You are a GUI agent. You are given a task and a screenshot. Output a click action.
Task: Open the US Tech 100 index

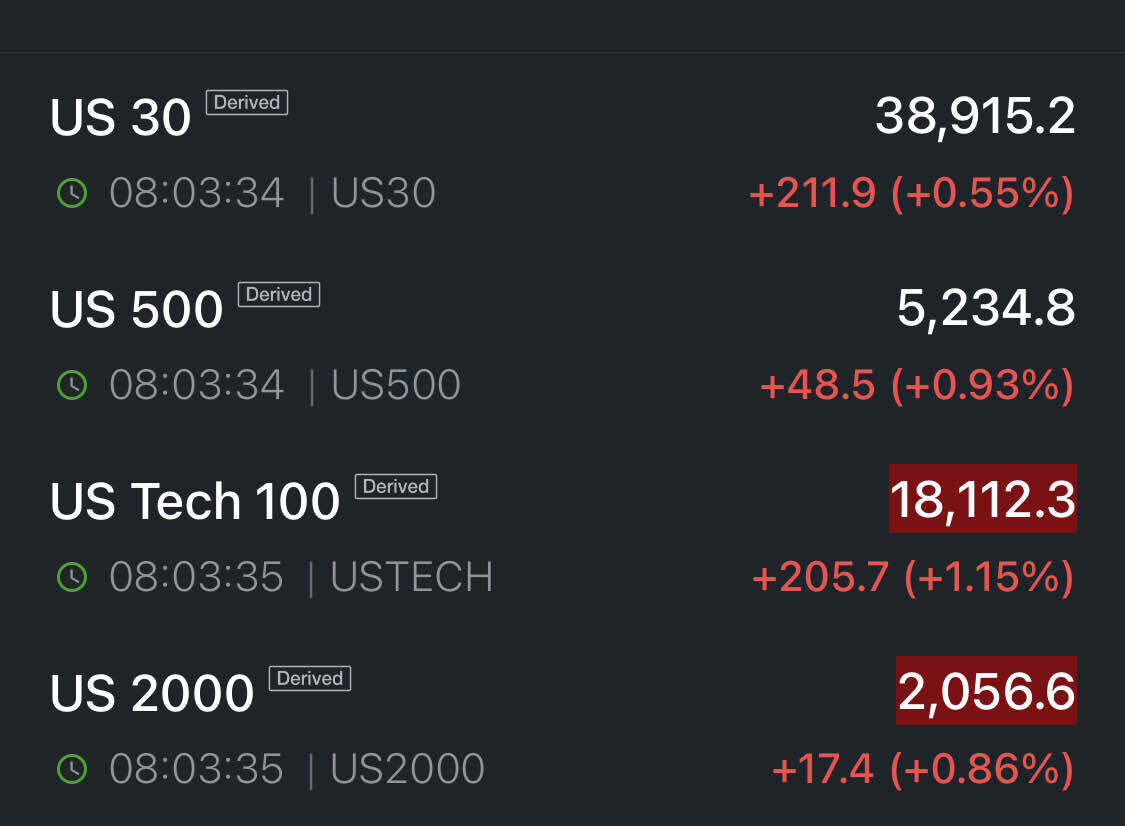pyautogui.click(x=195, y=502)
